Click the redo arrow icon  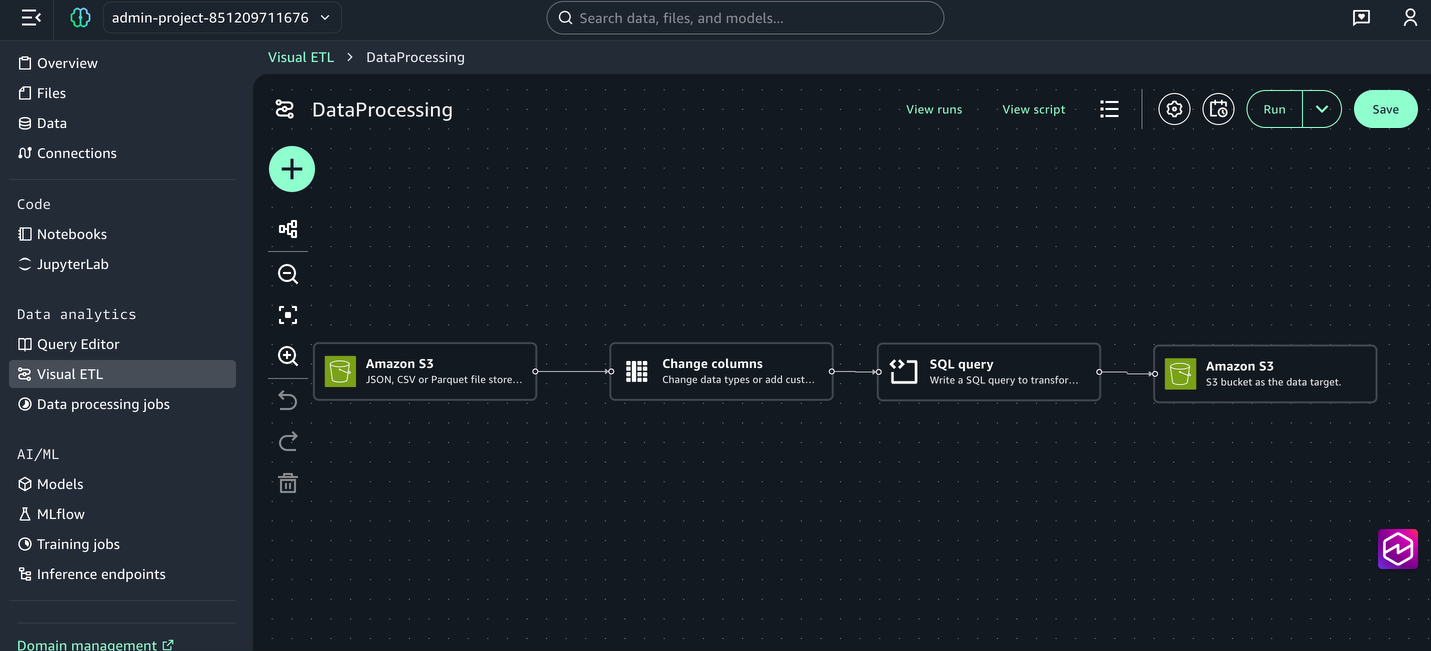[288, 441]
